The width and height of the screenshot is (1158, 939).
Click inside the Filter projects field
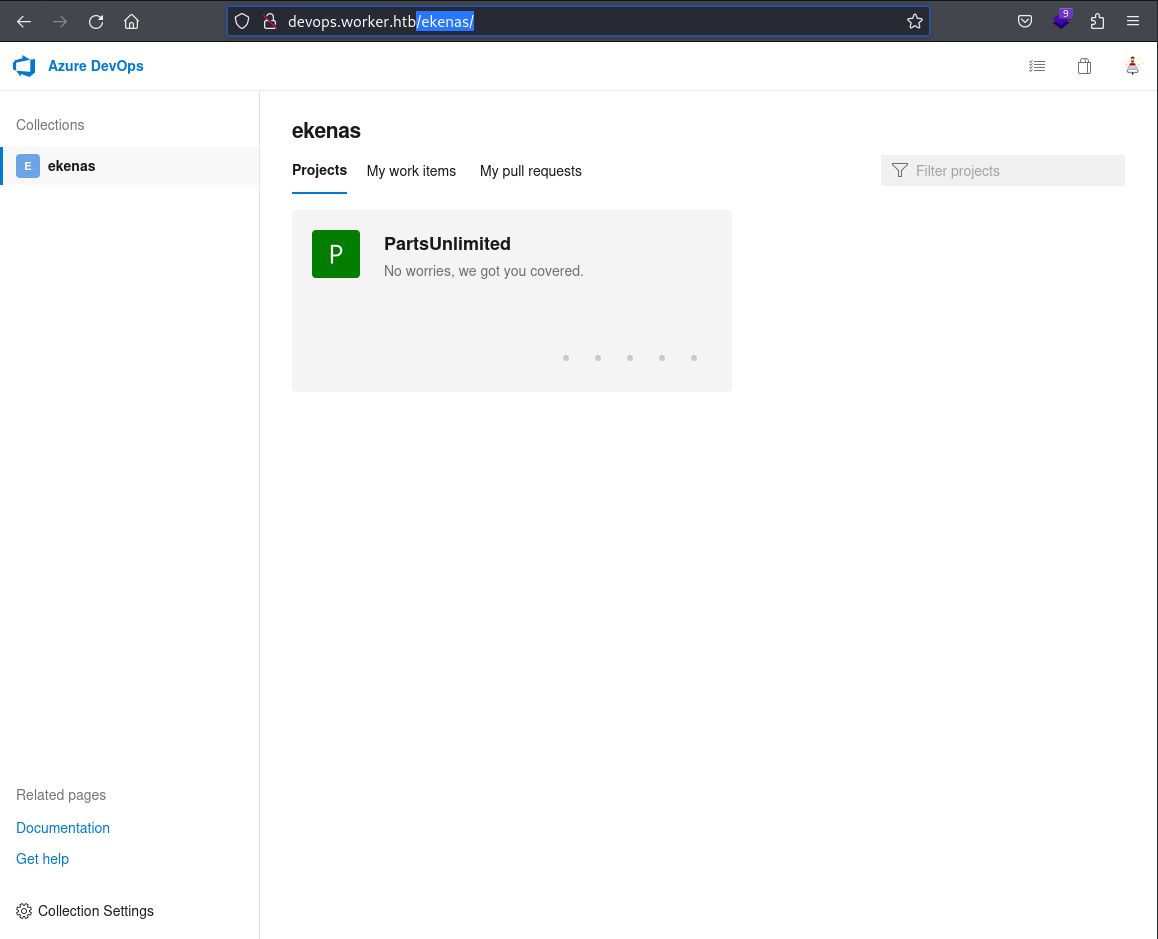pyautogui.click(x=1003, y=171)
